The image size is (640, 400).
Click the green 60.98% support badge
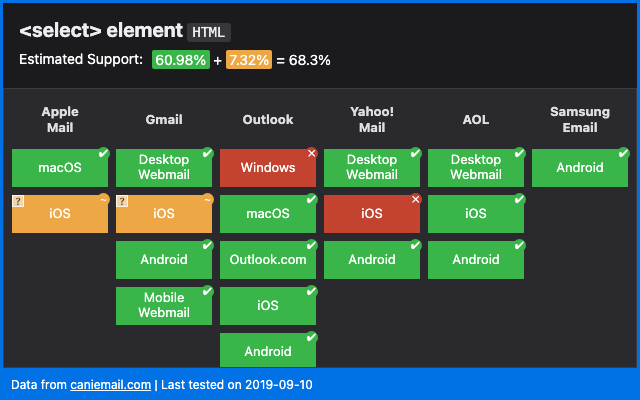coord(180,60)
